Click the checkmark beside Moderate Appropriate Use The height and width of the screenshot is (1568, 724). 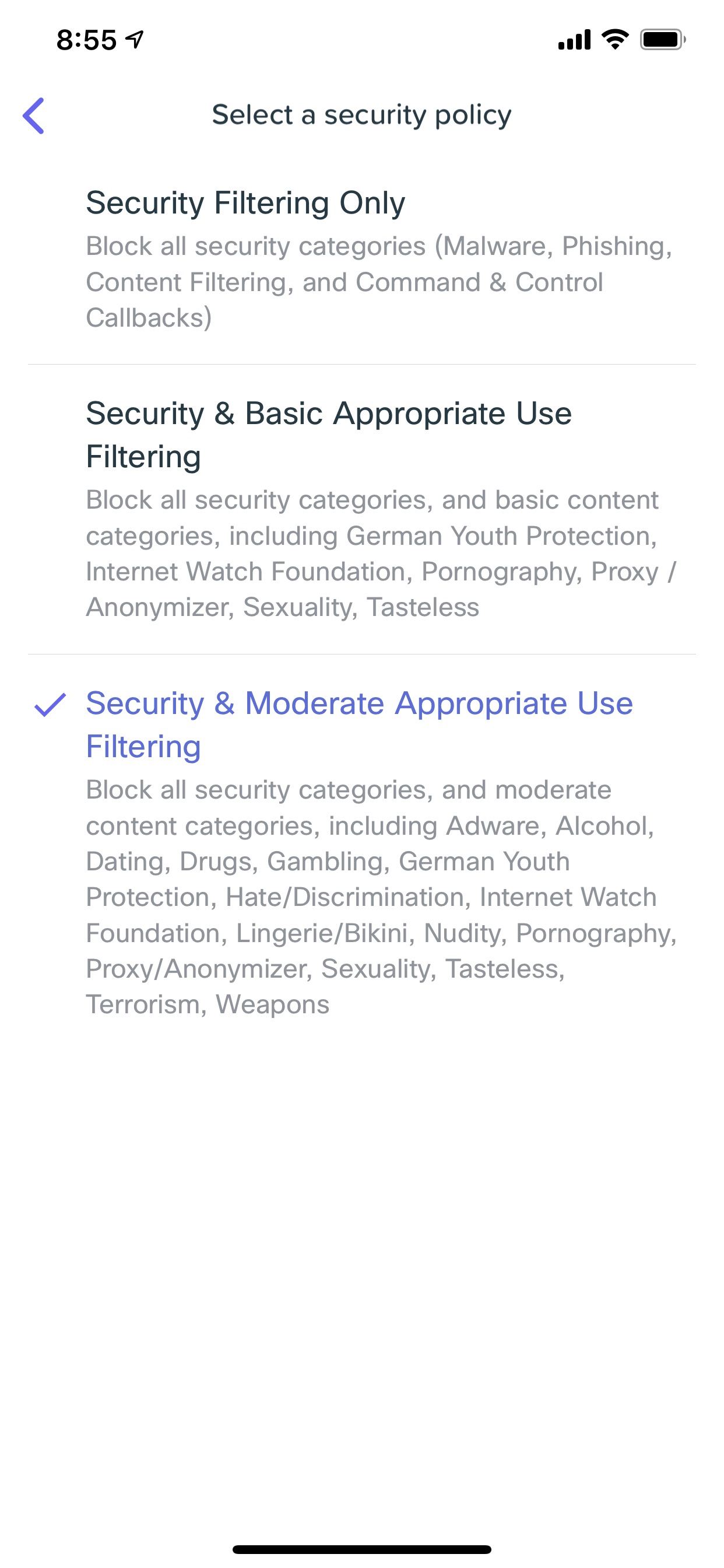(50, 705)
